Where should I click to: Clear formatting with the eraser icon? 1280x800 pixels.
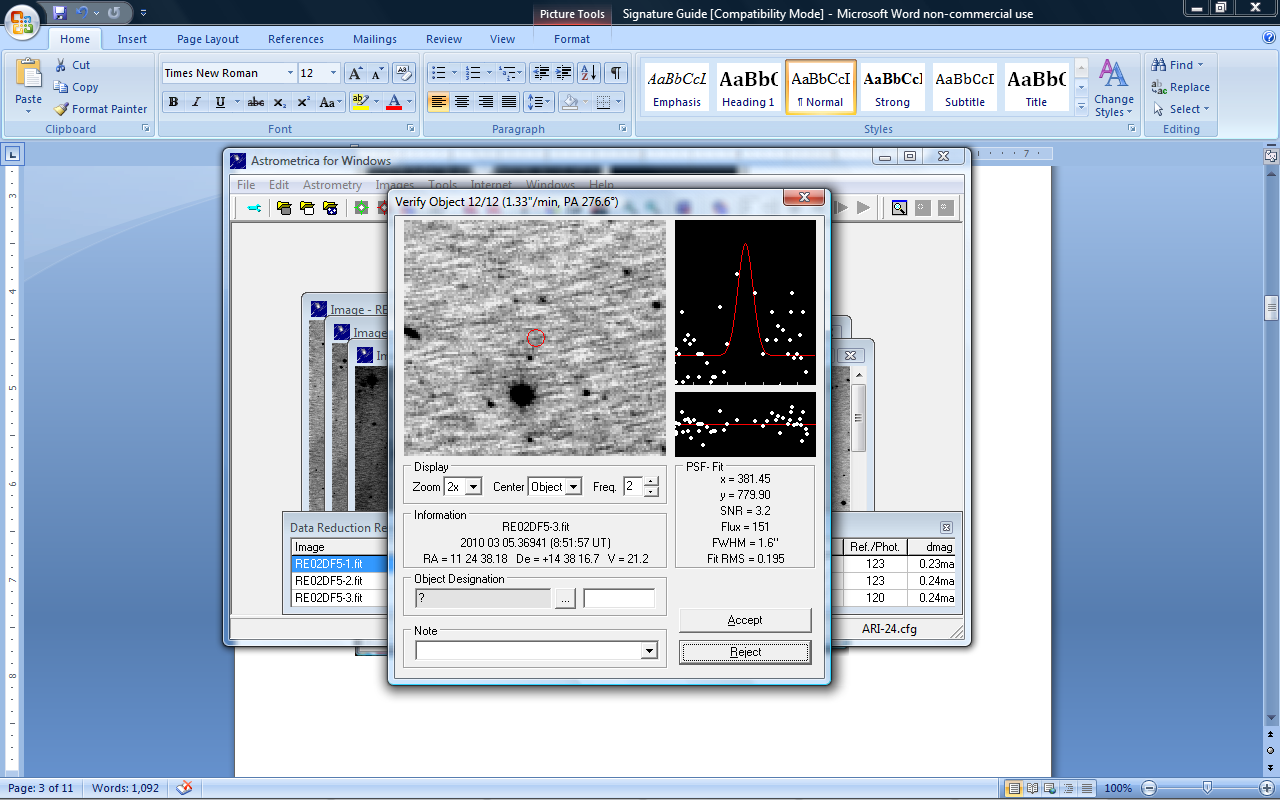(404, 73)
